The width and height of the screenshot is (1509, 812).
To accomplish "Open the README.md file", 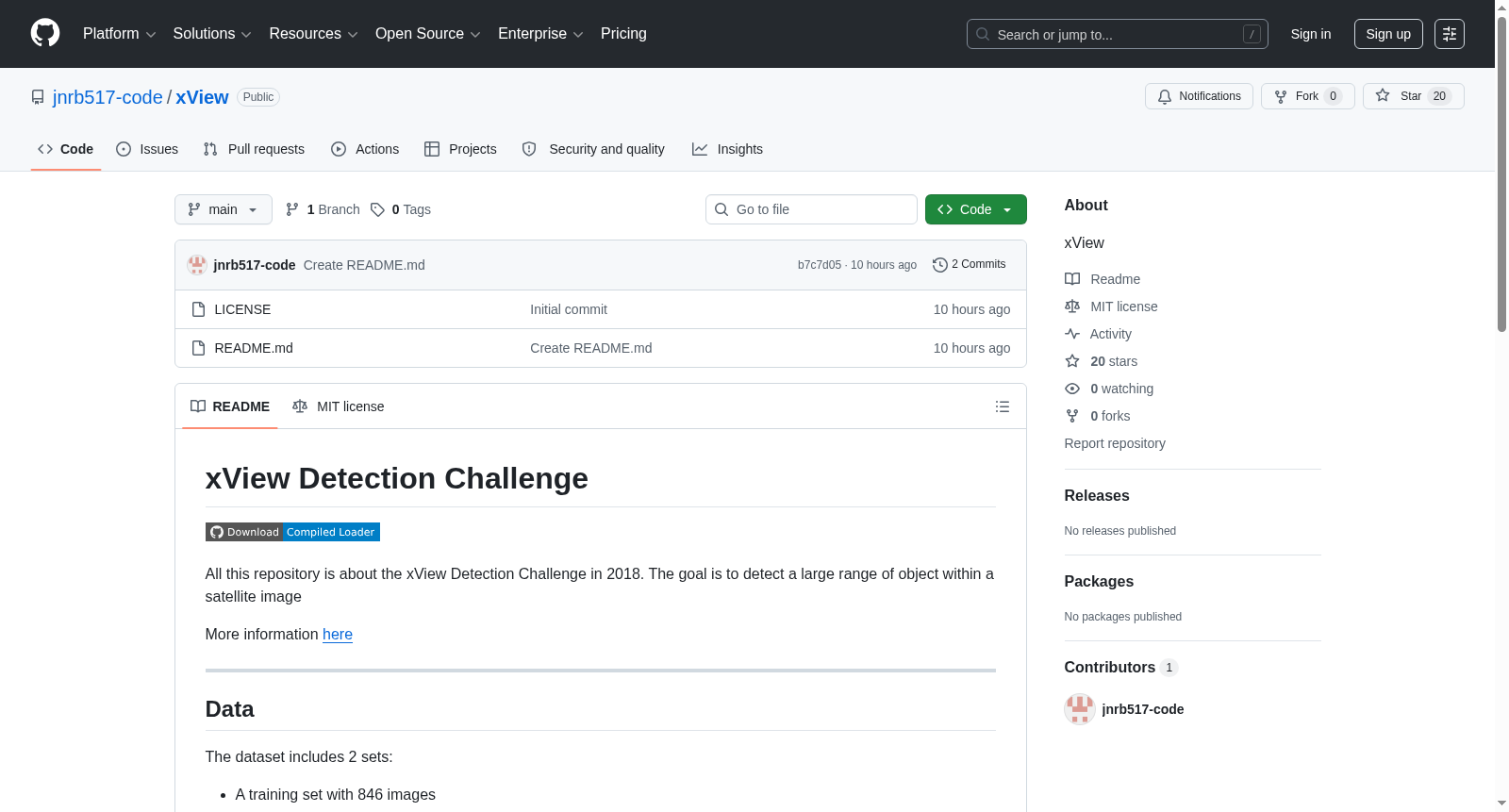I will tap(254, 348).
